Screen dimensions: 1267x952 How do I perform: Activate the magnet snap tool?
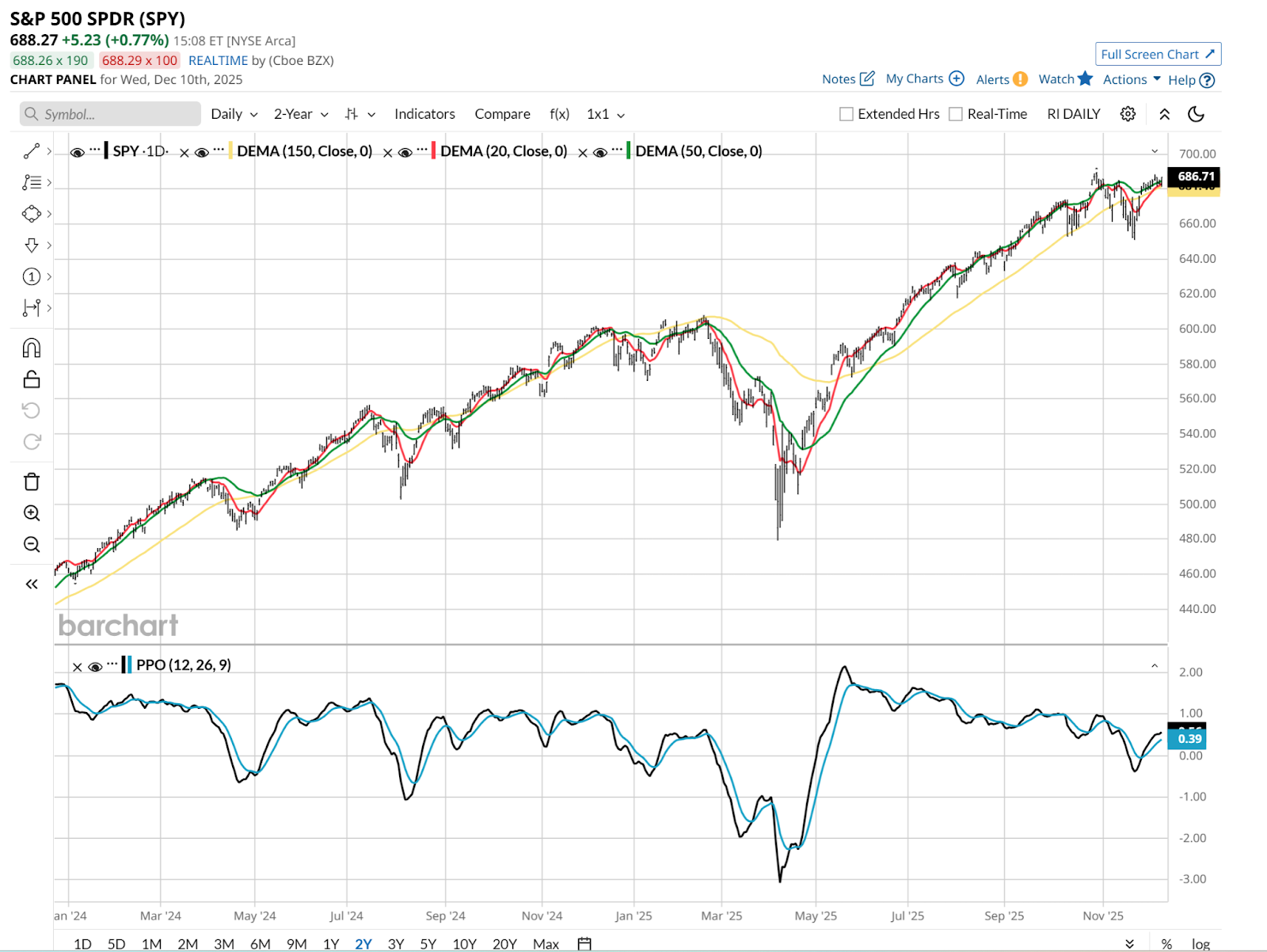(32, 348)
